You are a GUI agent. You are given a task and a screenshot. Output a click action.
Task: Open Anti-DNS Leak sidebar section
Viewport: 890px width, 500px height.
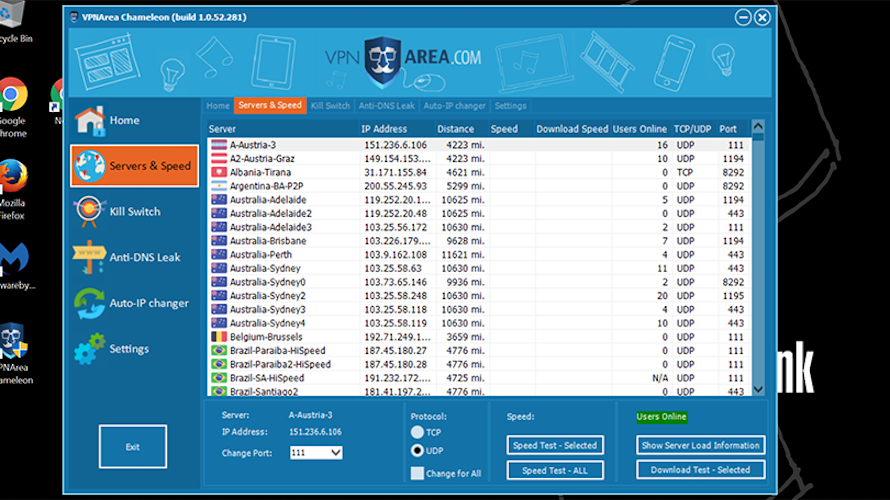[x=134, y=257]
